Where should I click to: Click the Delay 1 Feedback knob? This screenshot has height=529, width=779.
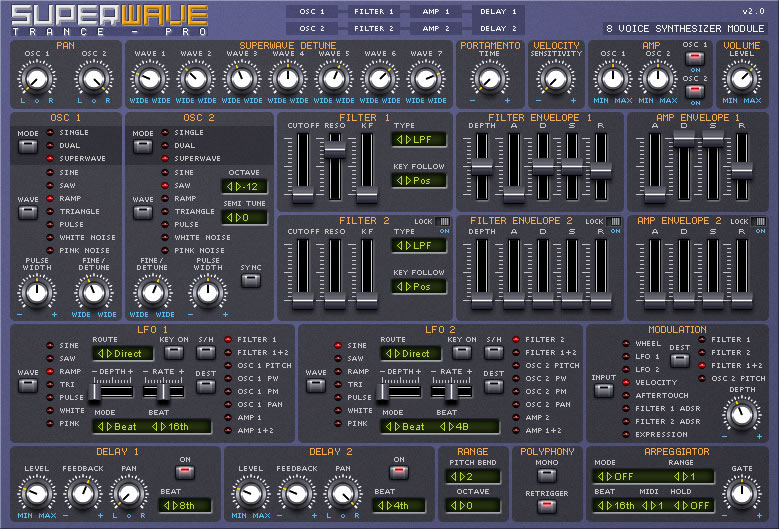click(83, 493)
